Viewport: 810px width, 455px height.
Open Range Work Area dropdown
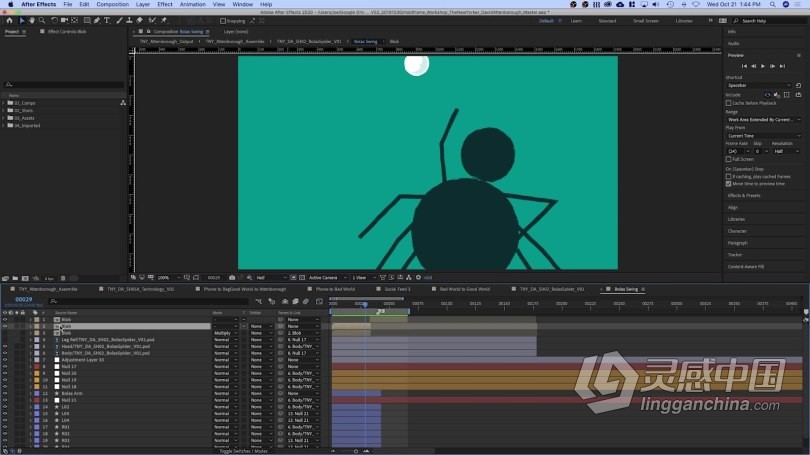click(x=764, y=120)
